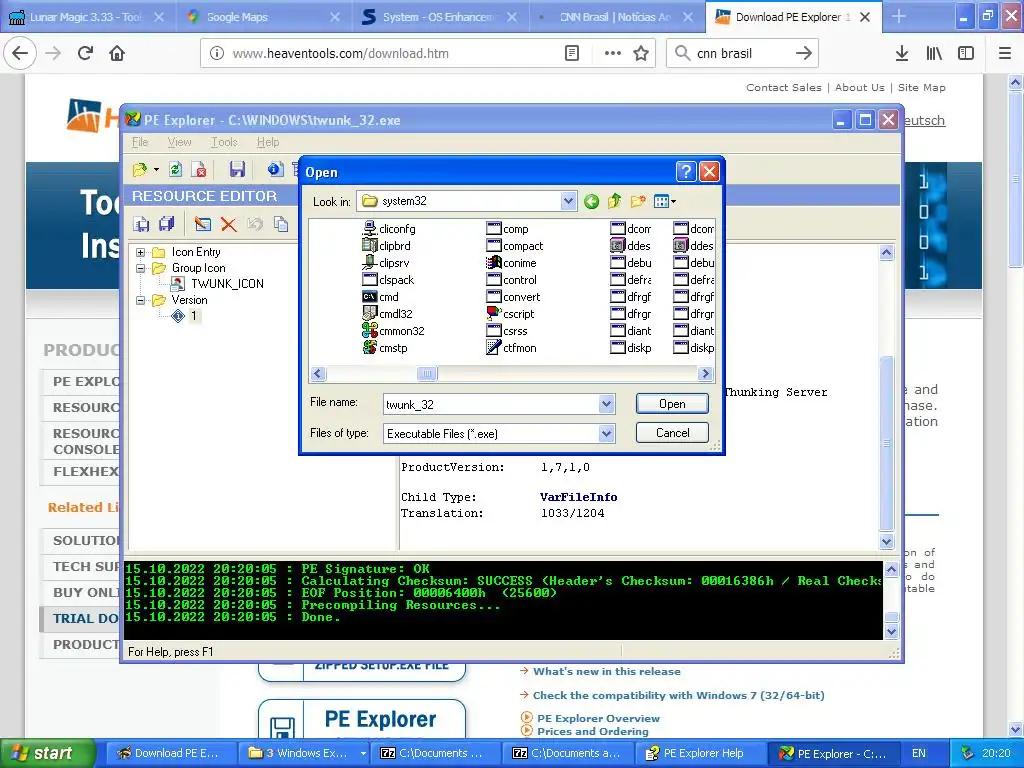Screen dimensions: 1024x768
Task: Select the cmstp file
Action: 385,348
